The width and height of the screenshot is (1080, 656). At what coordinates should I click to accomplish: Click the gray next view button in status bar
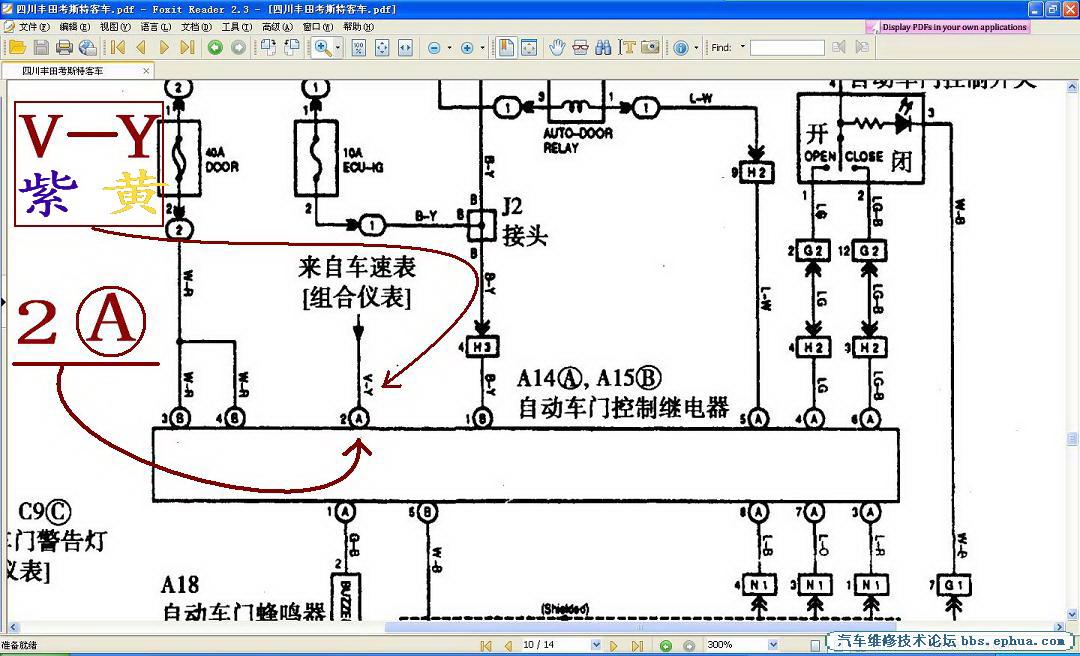point(689,646)
